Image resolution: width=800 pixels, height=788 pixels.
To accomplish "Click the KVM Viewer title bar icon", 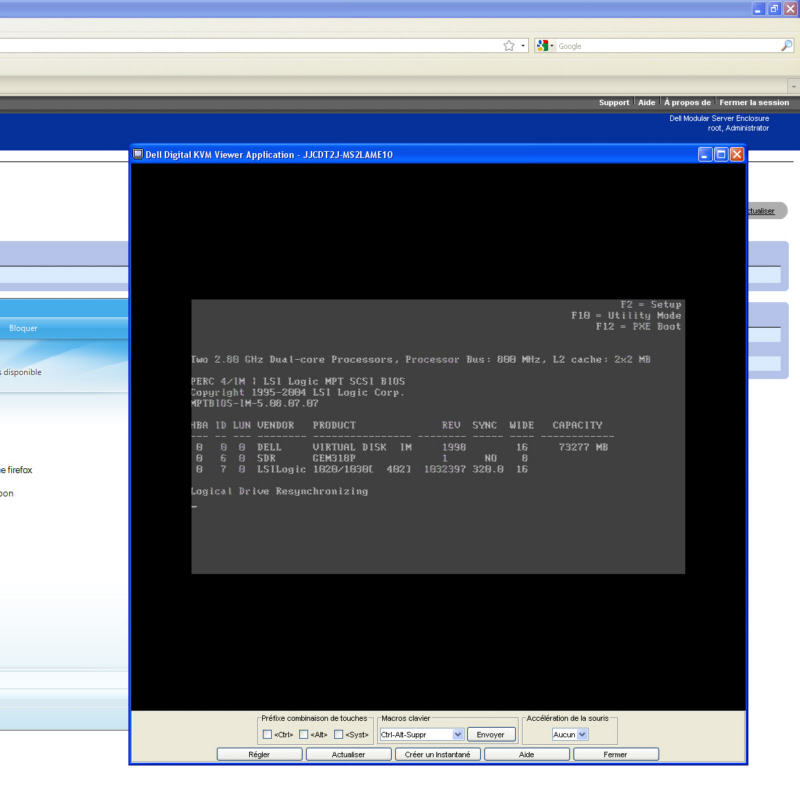I will point(138,154).
